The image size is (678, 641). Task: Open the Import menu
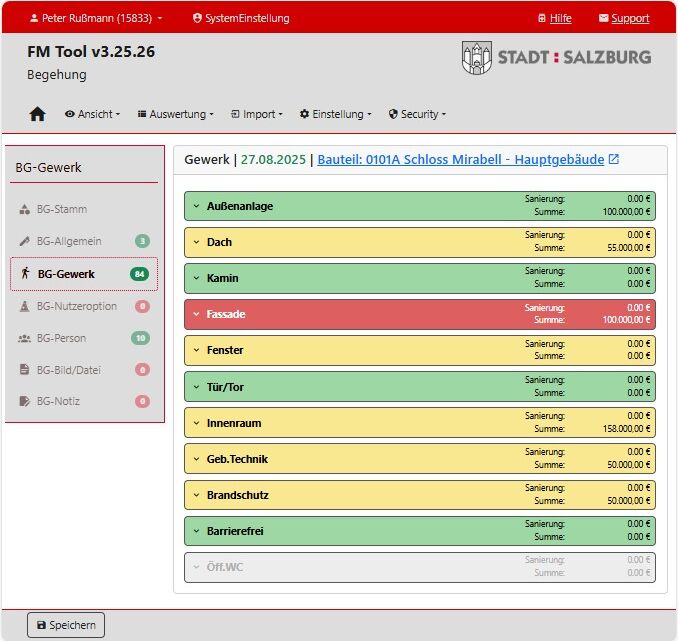(x=257, y=114)
